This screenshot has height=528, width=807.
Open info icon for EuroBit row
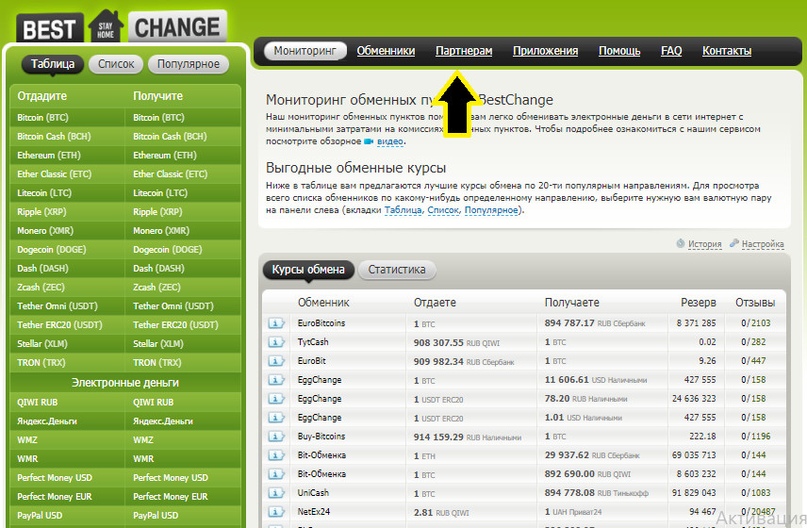276,361
